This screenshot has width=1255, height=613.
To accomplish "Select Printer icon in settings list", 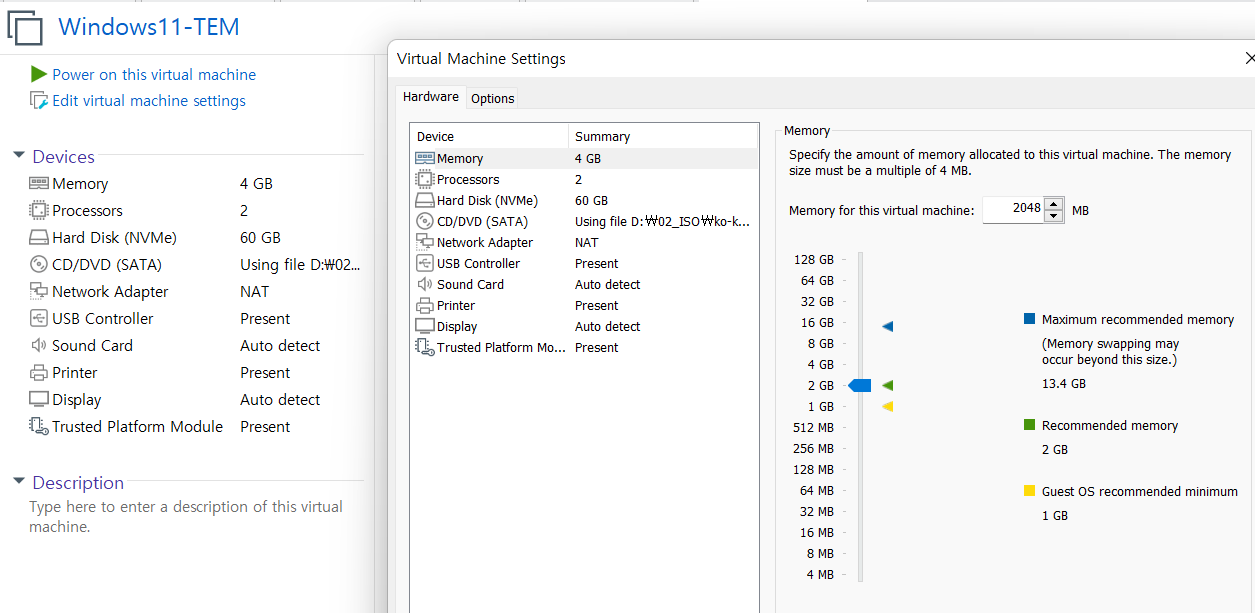I will point(425,305).
